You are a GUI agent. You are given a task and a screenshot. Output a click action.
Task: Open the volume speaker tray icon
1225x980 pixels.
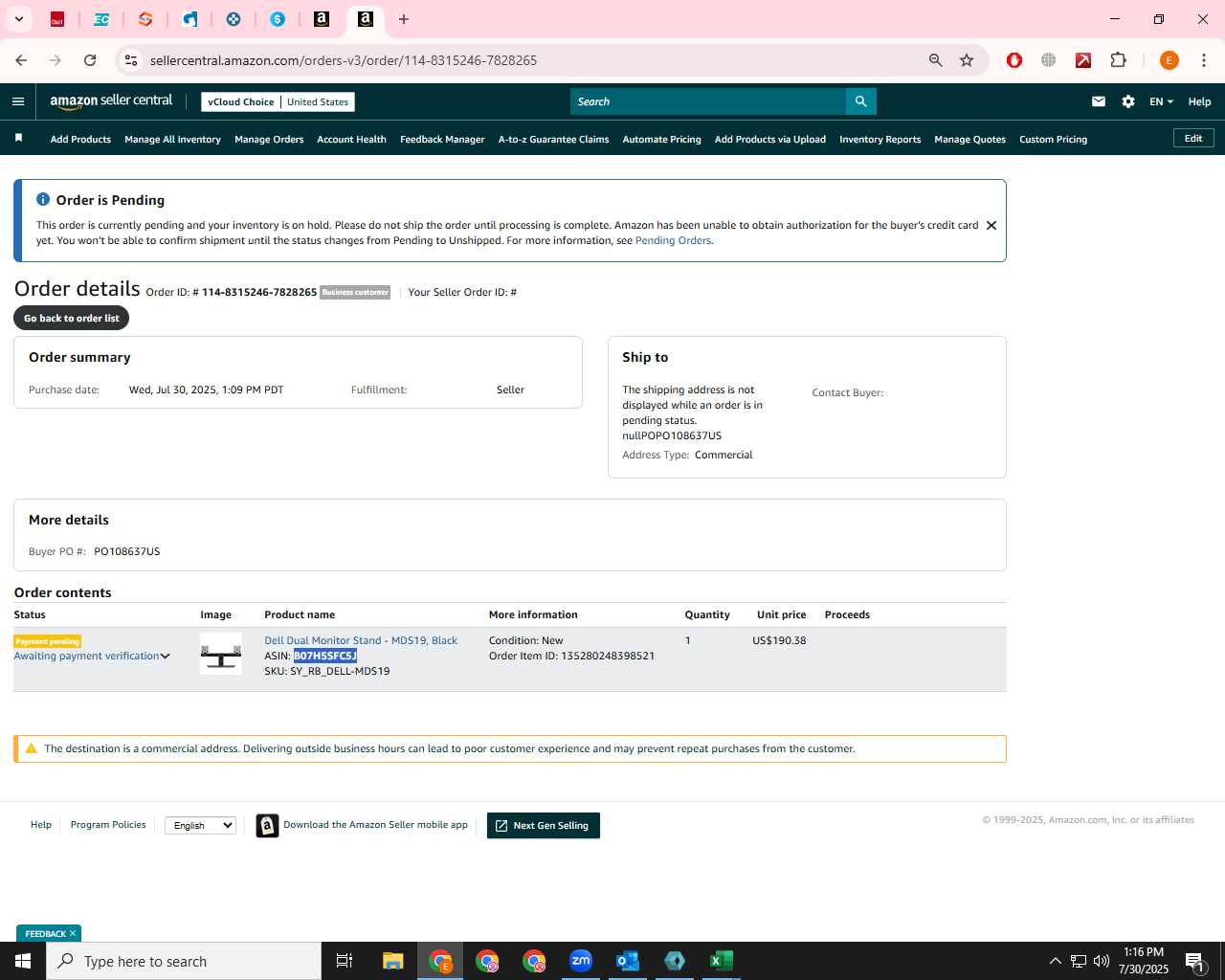point(1102,961)
